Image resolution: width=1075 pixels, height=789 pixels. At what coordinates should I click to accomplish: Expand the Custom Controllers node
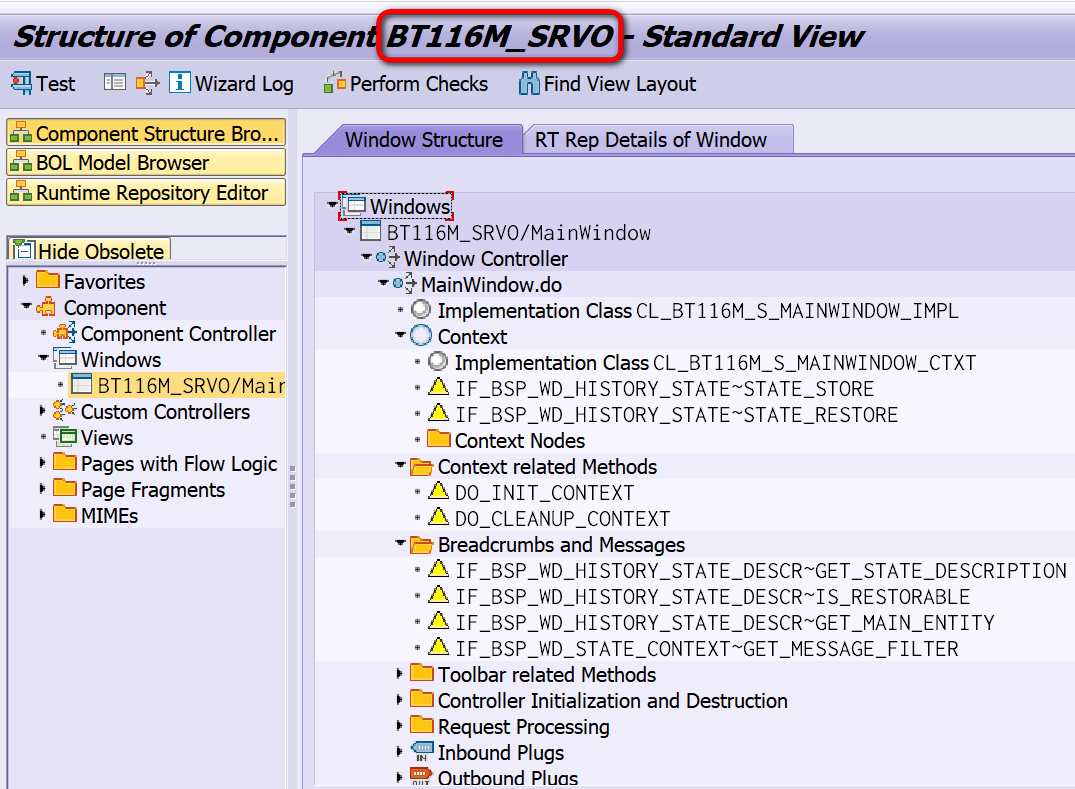[43, 411]
